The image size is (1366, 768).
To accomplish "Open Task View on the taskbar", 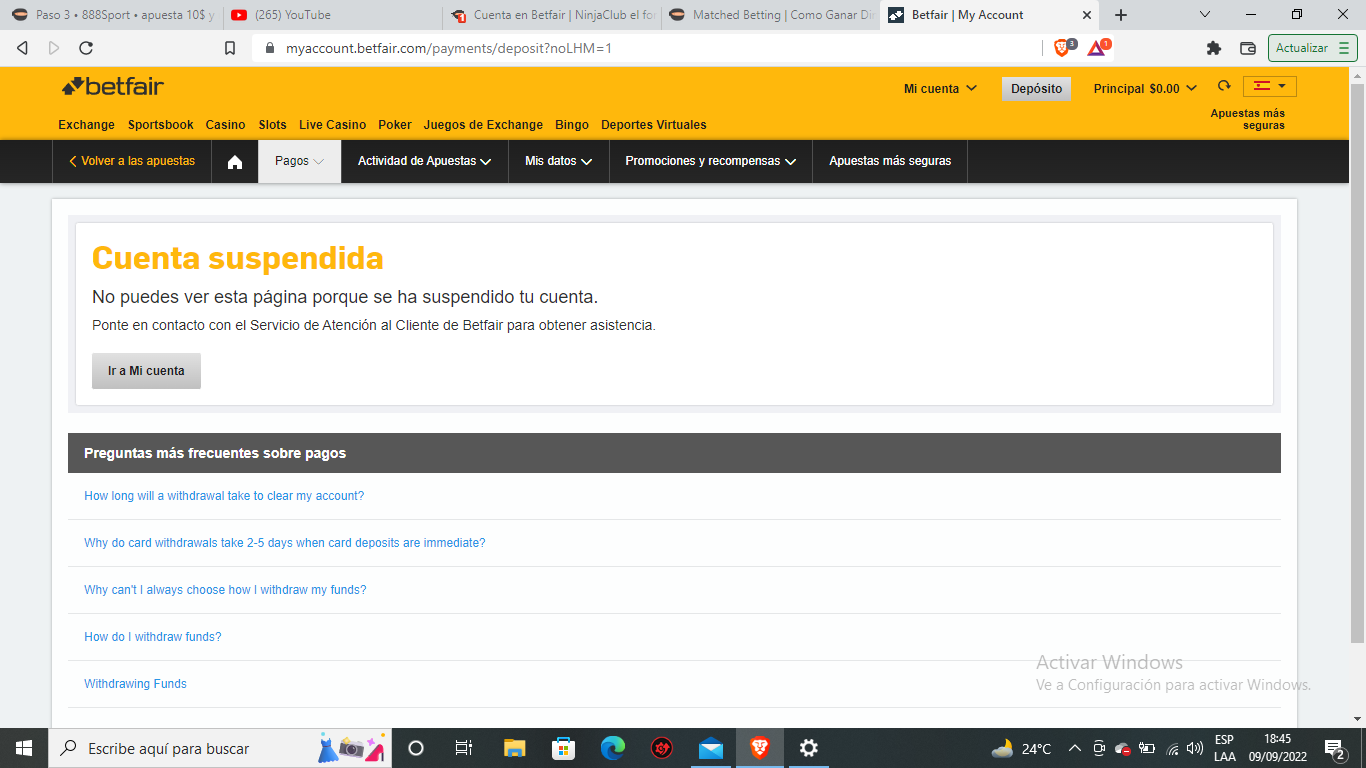I will pyautogui.click(x=464, y=748).
